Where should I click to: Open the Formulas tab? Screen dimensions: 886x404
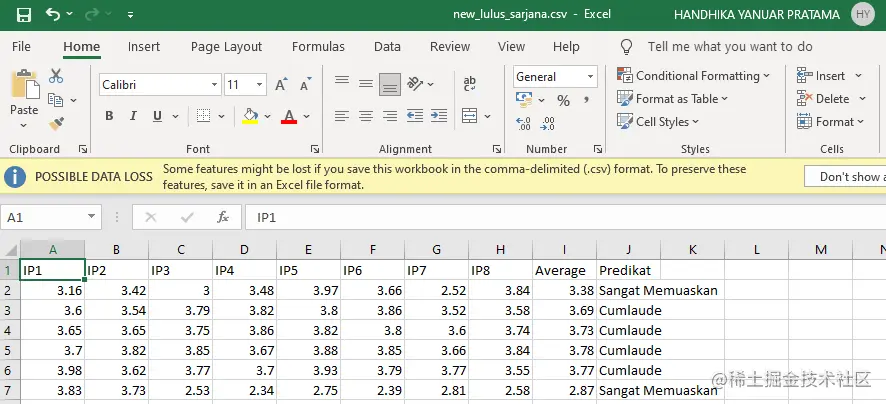tap(318, 47)
